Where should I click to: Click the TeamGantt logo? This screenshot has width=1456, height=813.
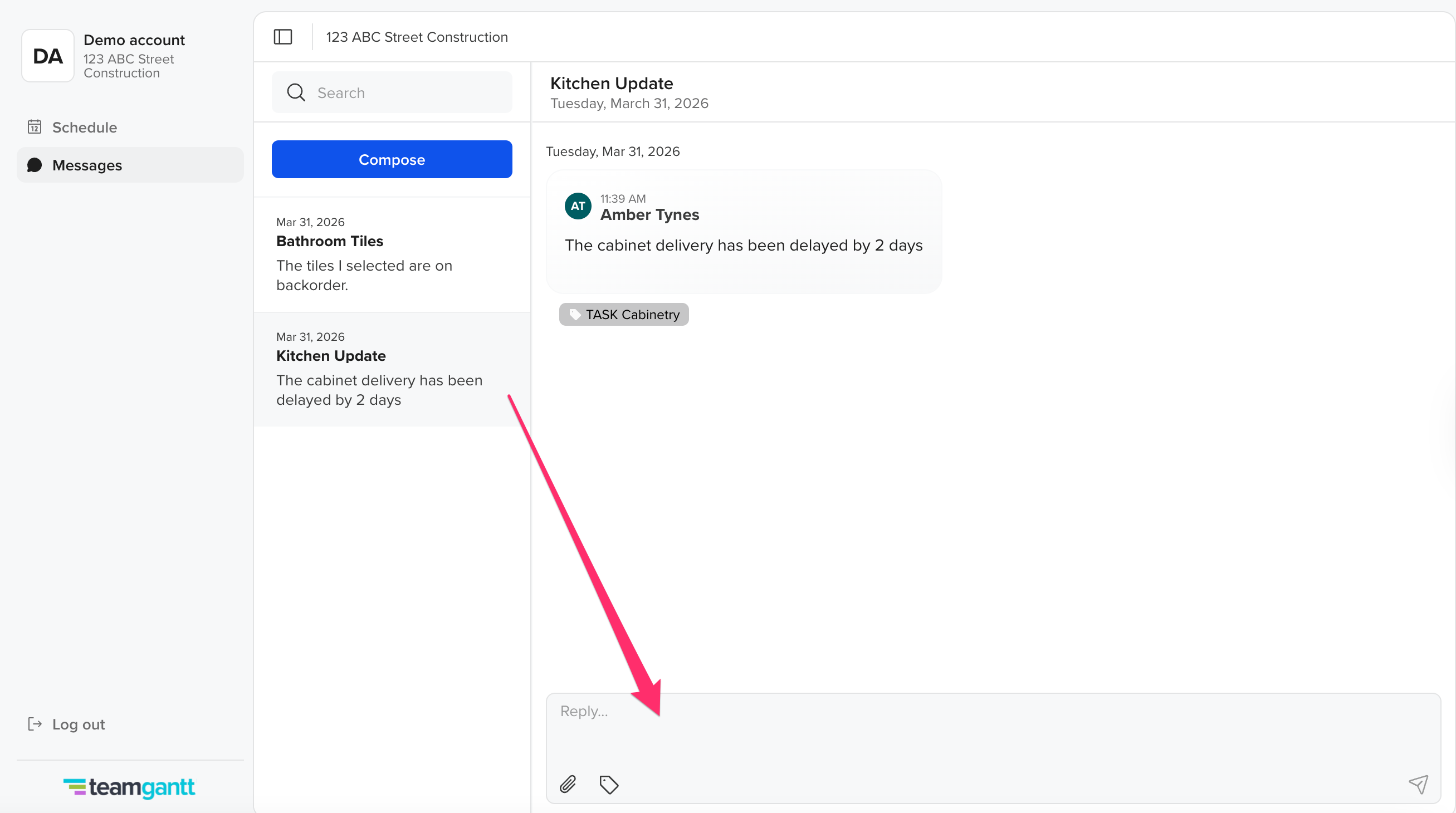pos(129,787)
